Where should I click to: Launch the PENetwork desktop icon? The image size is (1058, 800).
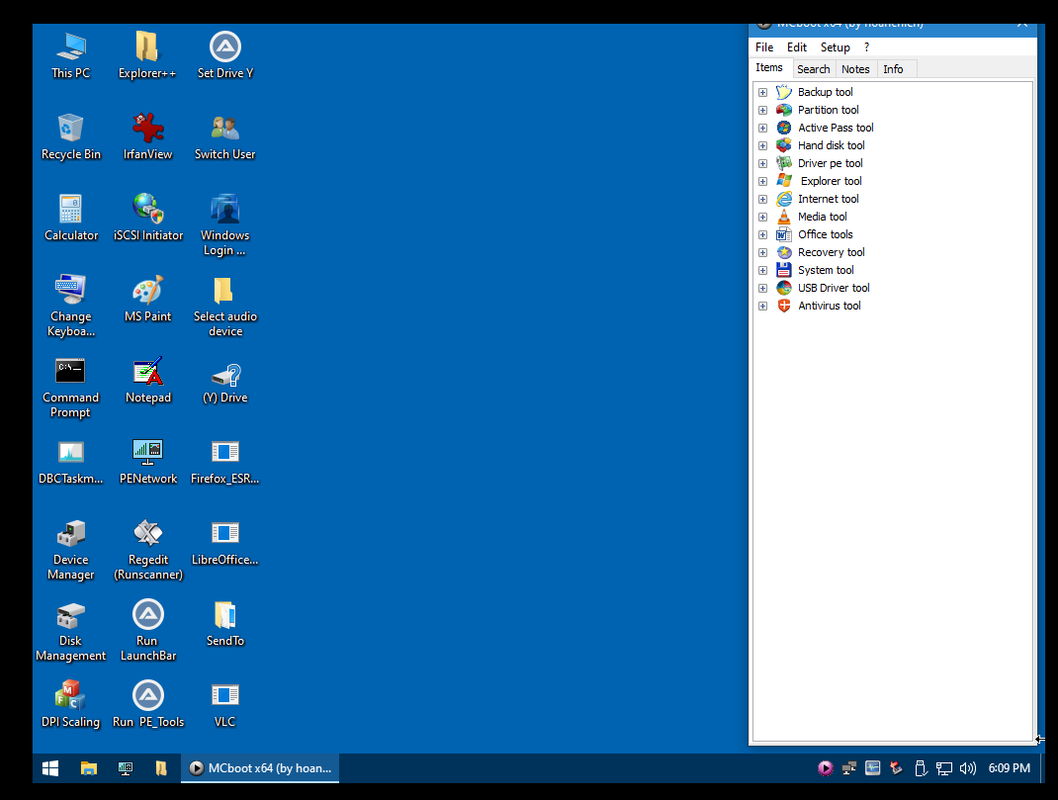pos(148,461)
